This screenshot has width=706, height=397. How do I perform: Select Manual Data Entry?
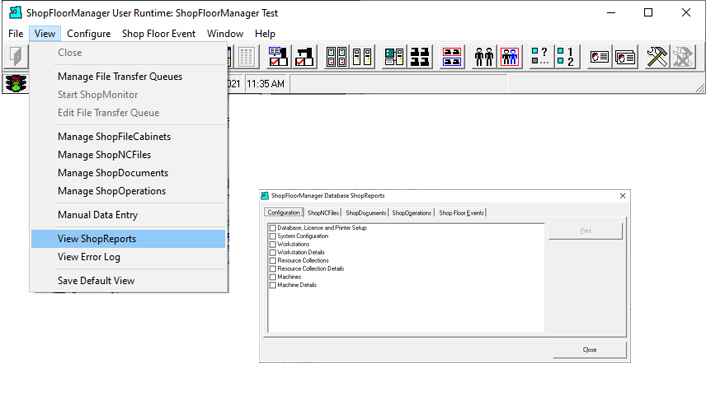(128, 215)
